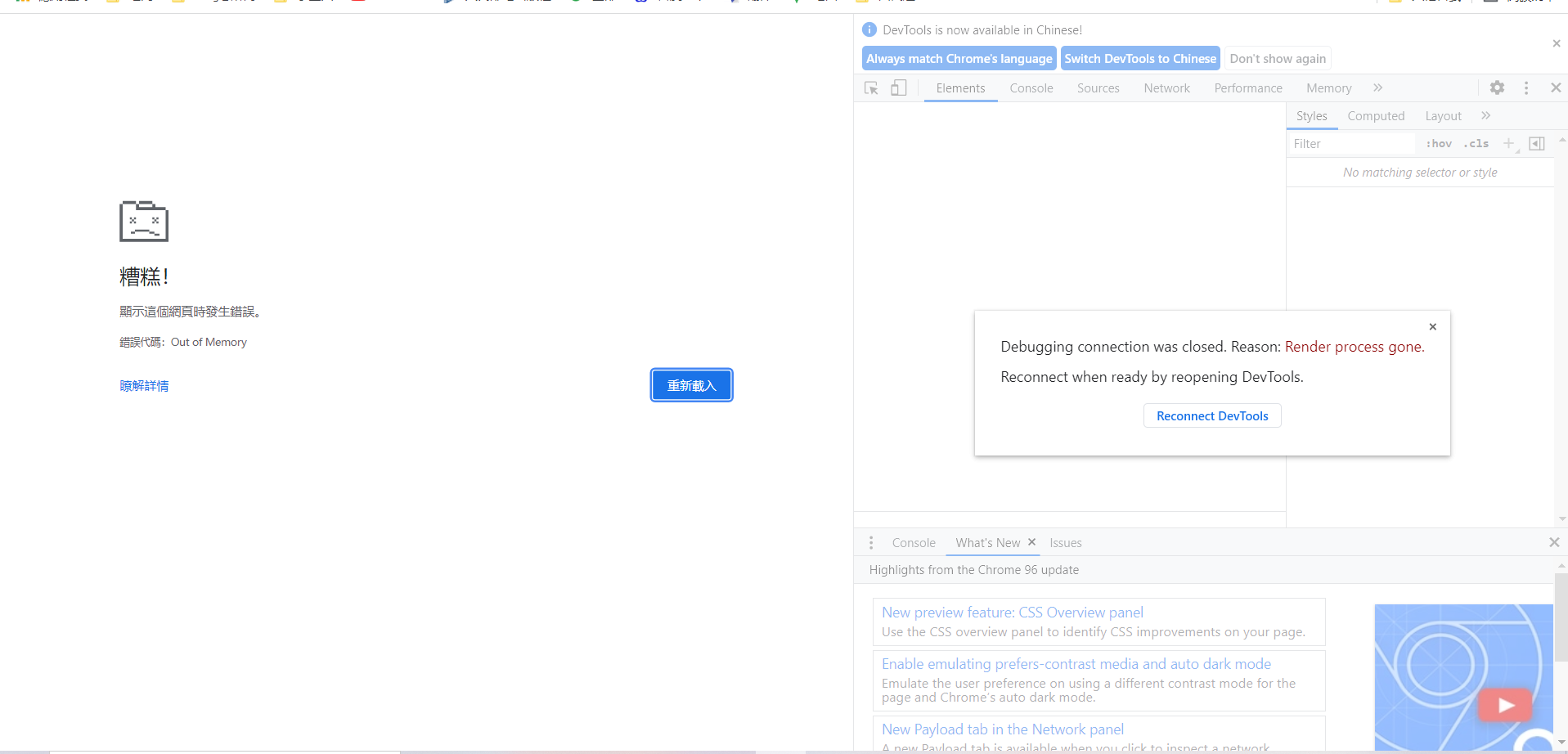The height and width of the screenshot is (754, 1568).
Task: Open the CSS Overview panel feature link
Action: coord(1013,613)
